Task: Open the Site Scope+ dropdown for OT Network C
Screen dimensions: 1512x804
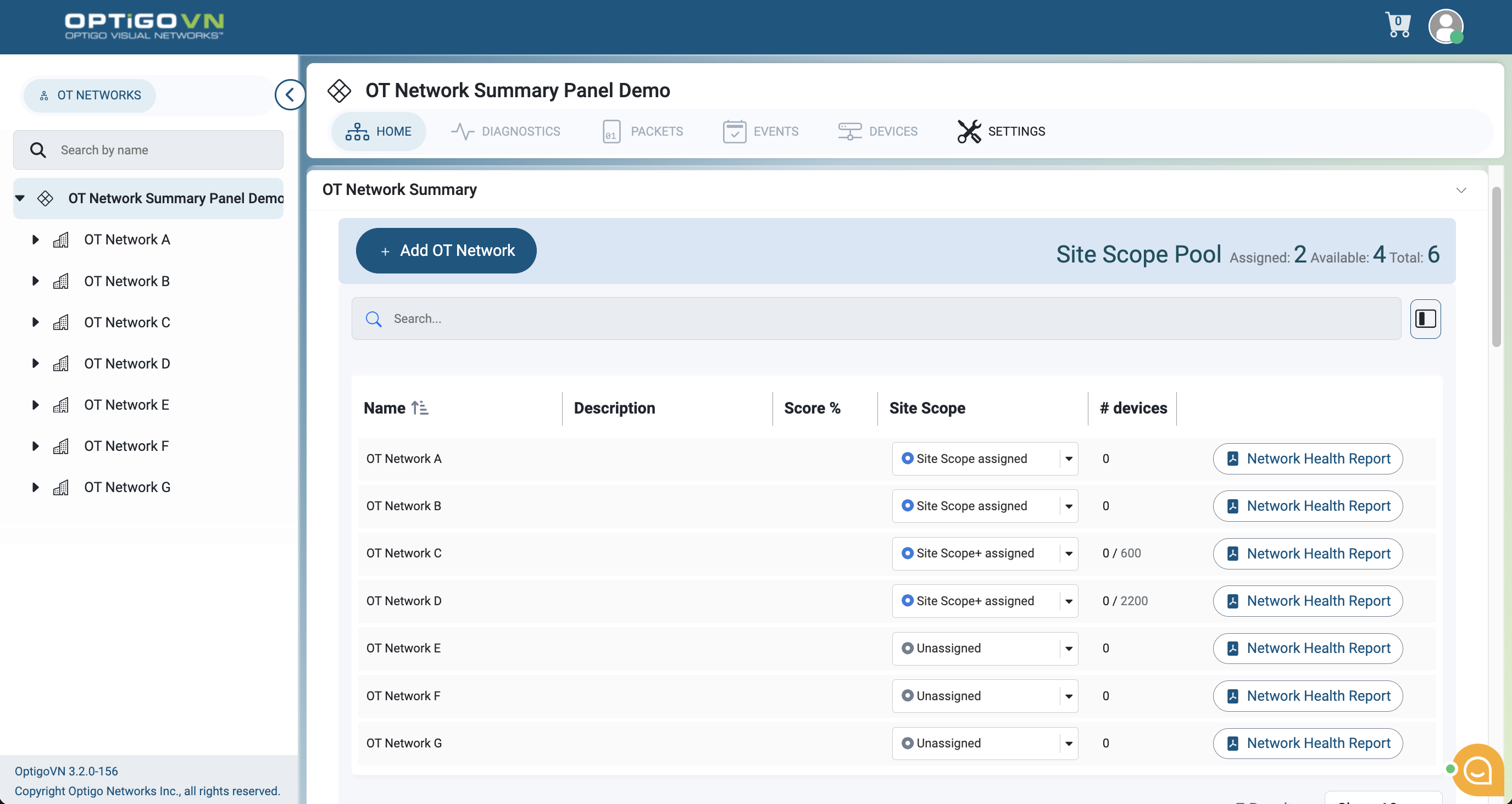Action: (x=1068, y=554)
